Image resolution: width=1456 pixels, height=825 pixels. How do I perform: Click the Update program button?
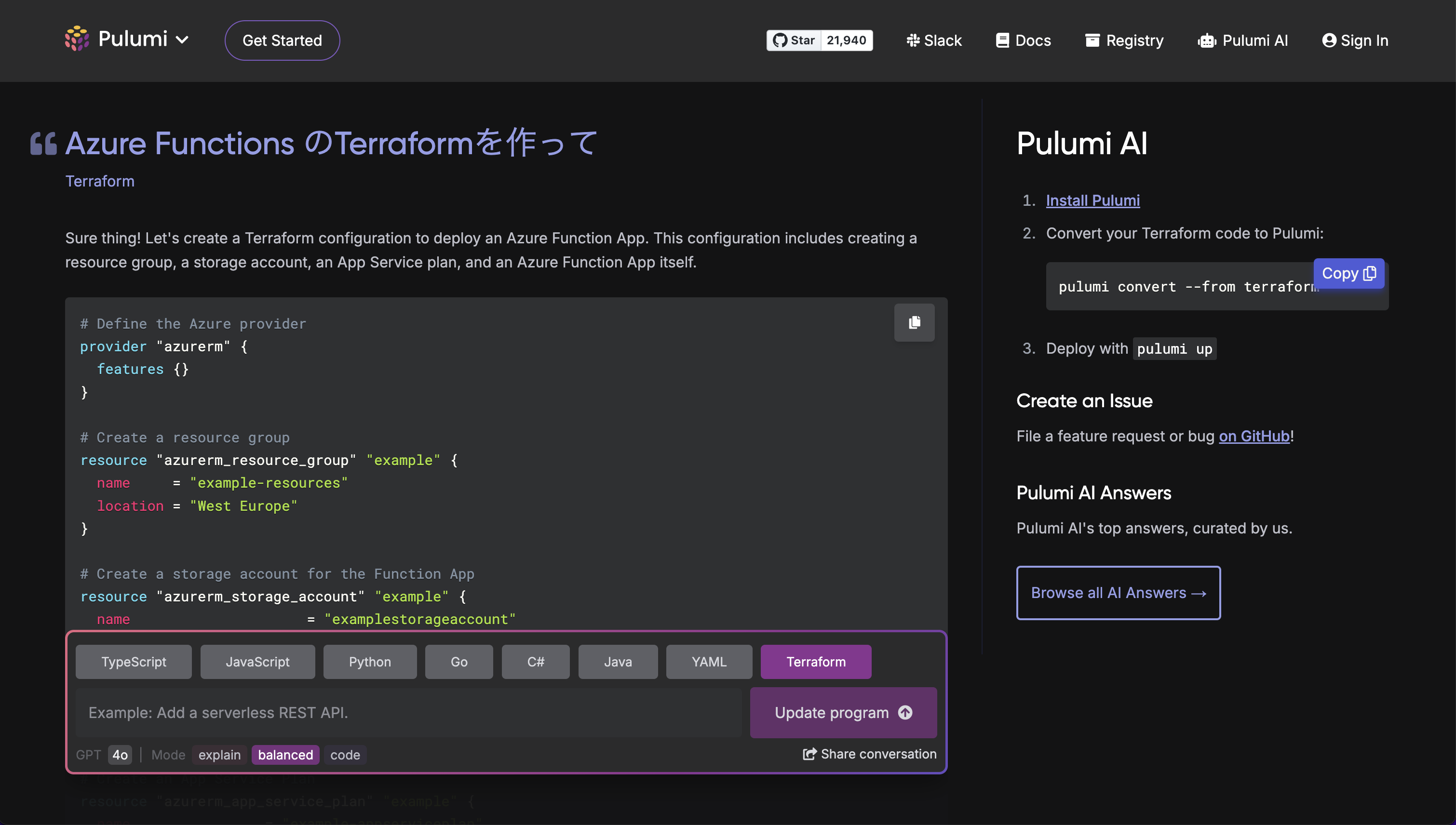[843, 713]
